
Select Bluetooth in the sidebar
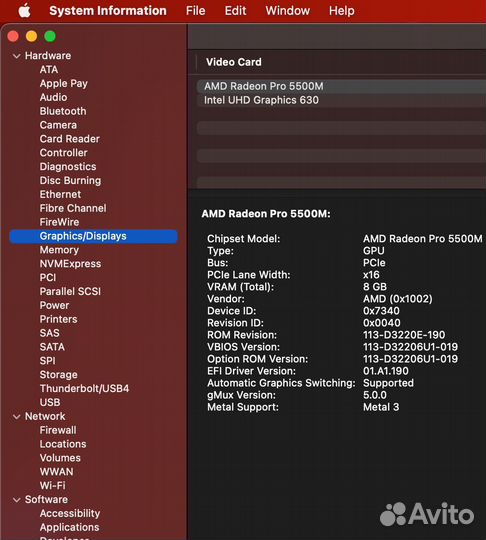click(x=63, y=111)
